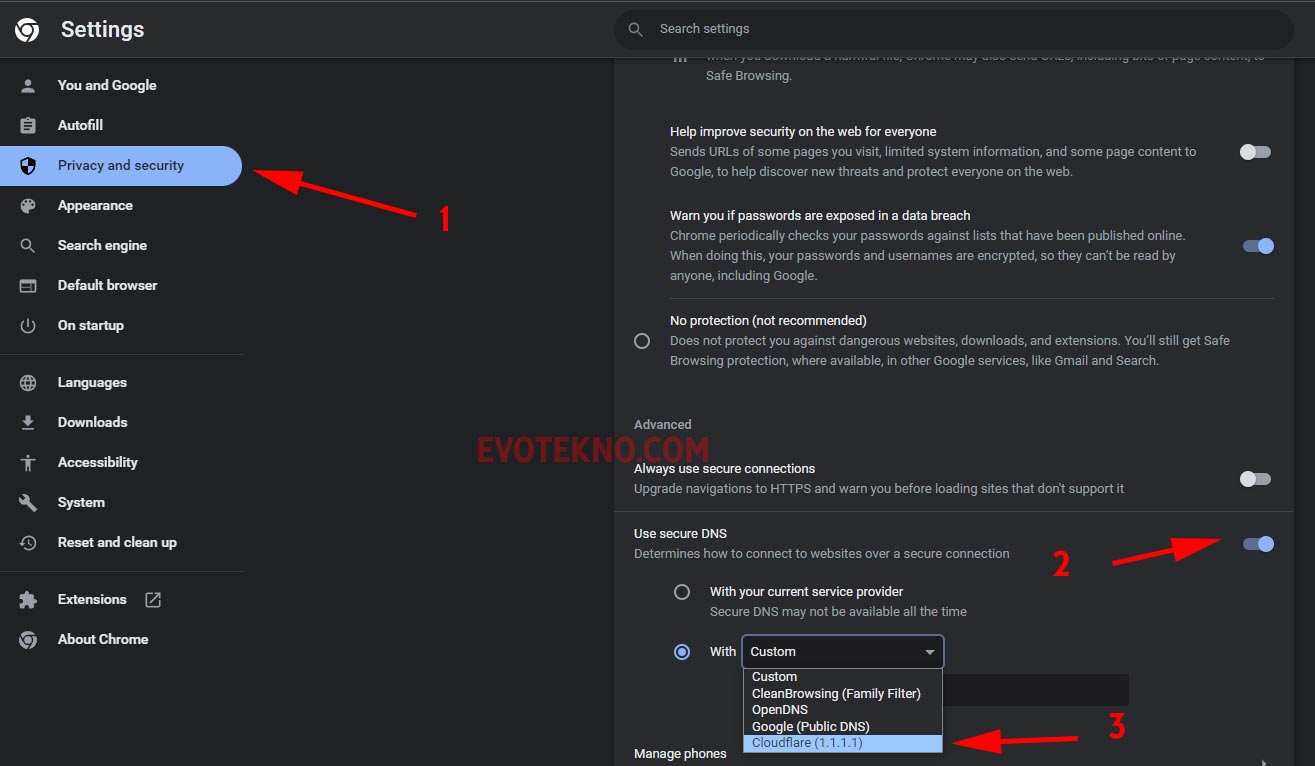The image size is (1315, 766).
Task: Click the browser window icon for Default browser
Action: (28, 285)
